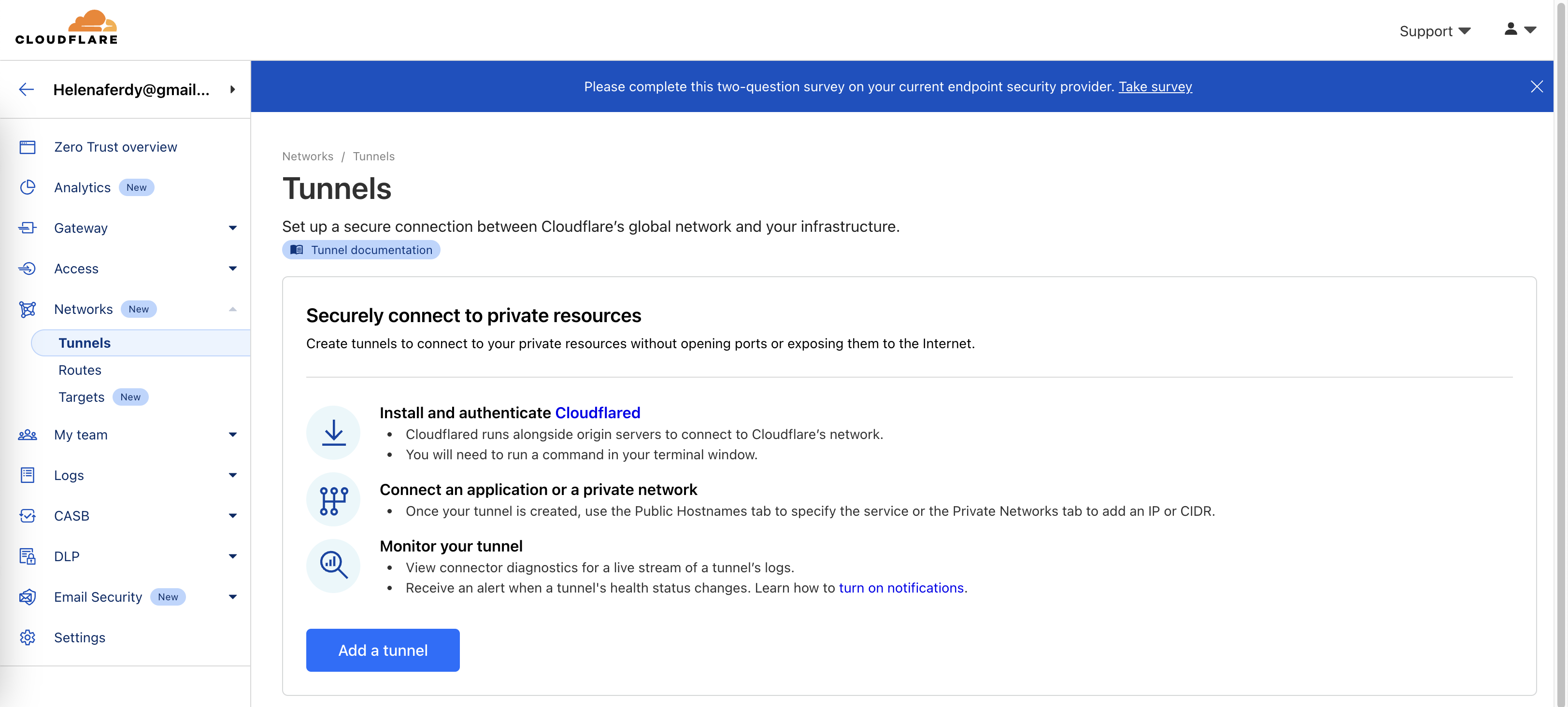
Task: Open the Tunnel documentation link
Action: pyautogui.click(x=361, y=250)
